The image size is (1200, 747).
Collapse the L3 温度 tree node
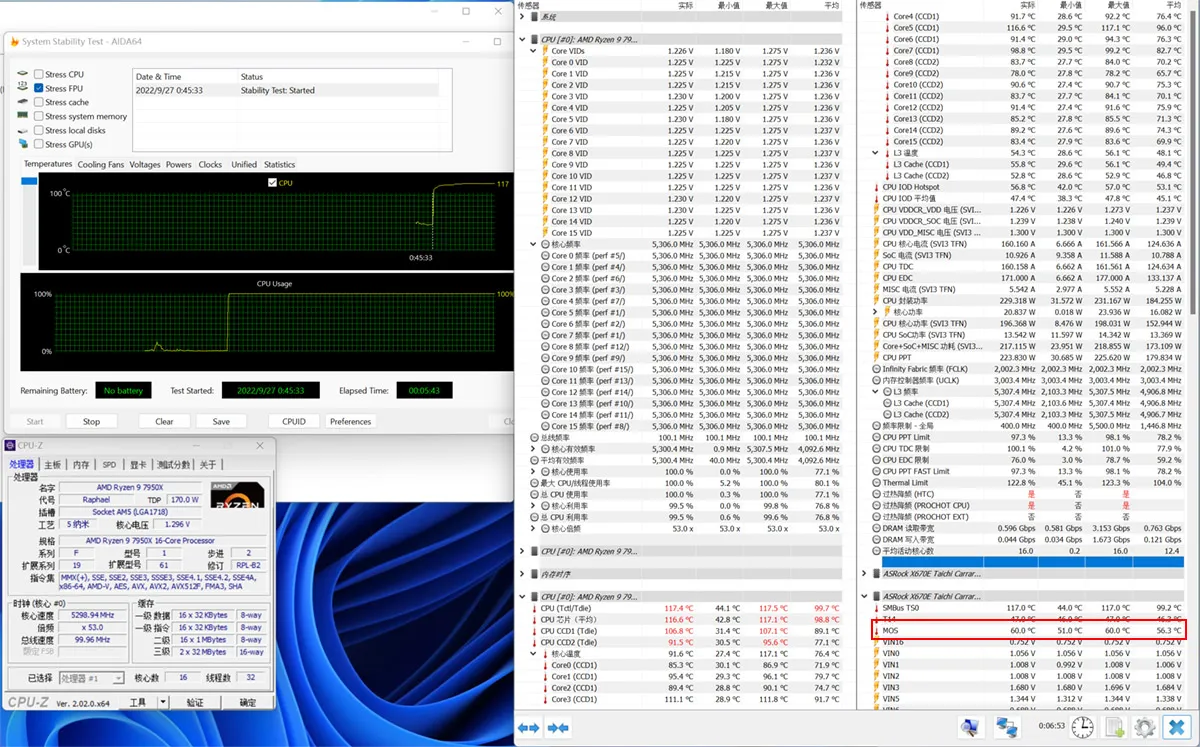(x=876, y=153)
